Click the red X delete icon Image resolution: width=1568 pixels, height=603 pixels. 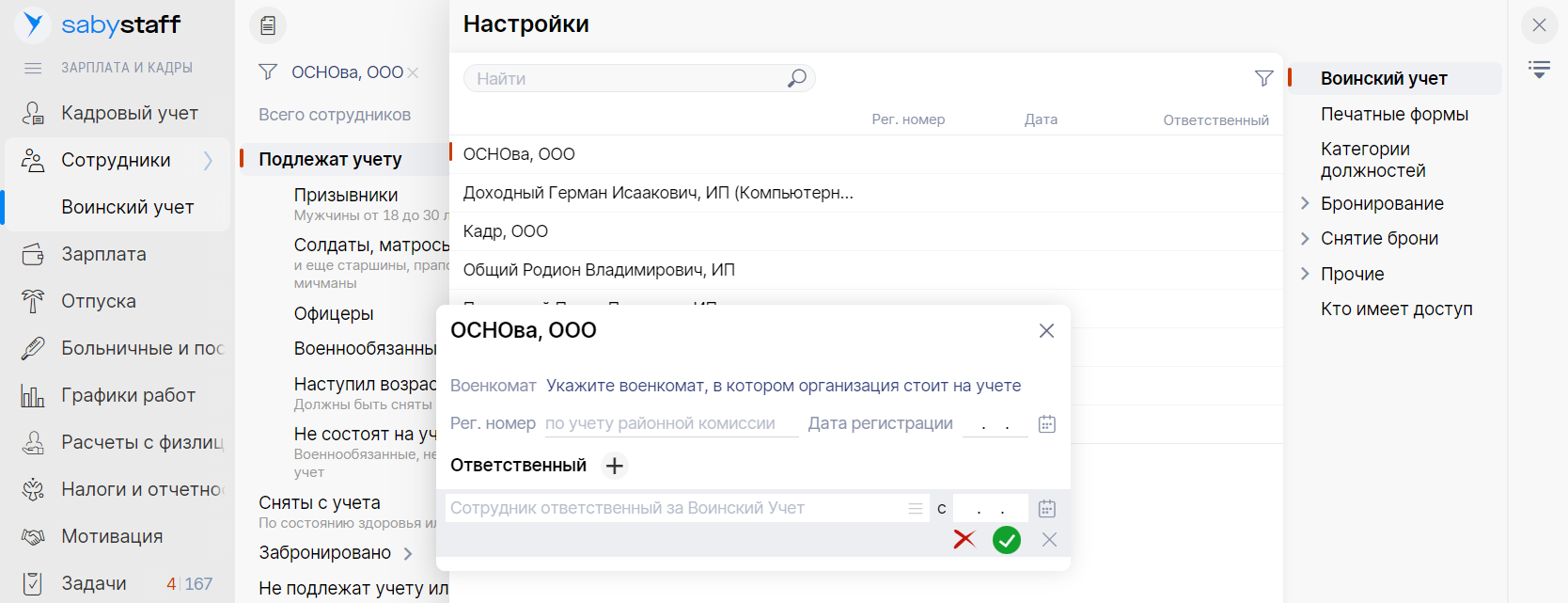[964, 540]
